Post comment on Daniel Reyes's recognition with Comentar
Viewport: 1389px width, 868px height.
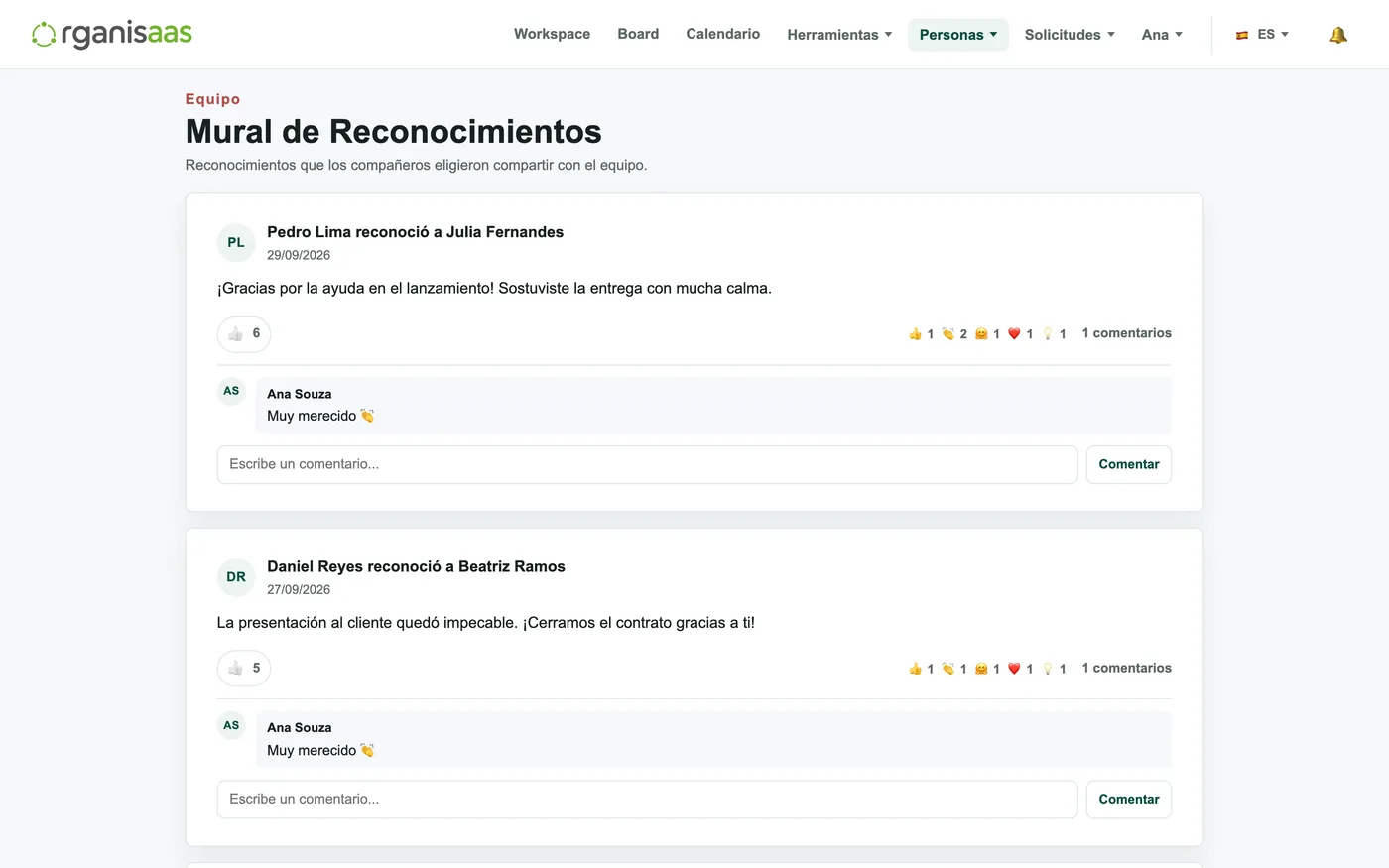pyautogui.click(x=1129, y=800)
